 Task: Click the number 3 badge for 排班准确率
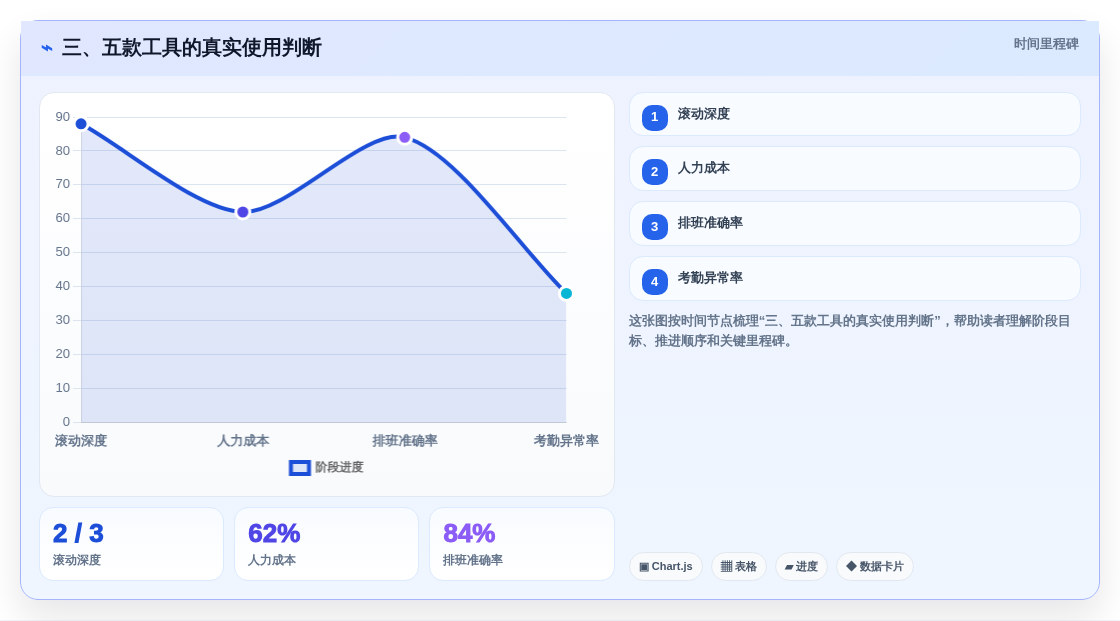[654, 227]
